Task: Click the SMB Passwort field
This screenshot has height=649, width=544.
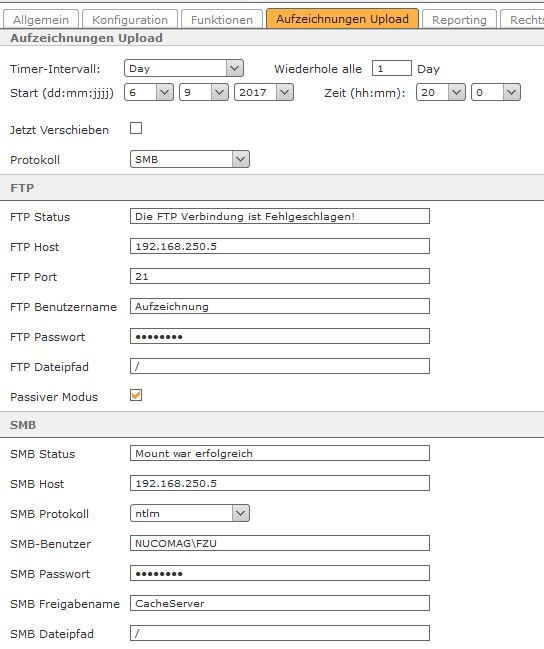Action: tap(280, 573)
